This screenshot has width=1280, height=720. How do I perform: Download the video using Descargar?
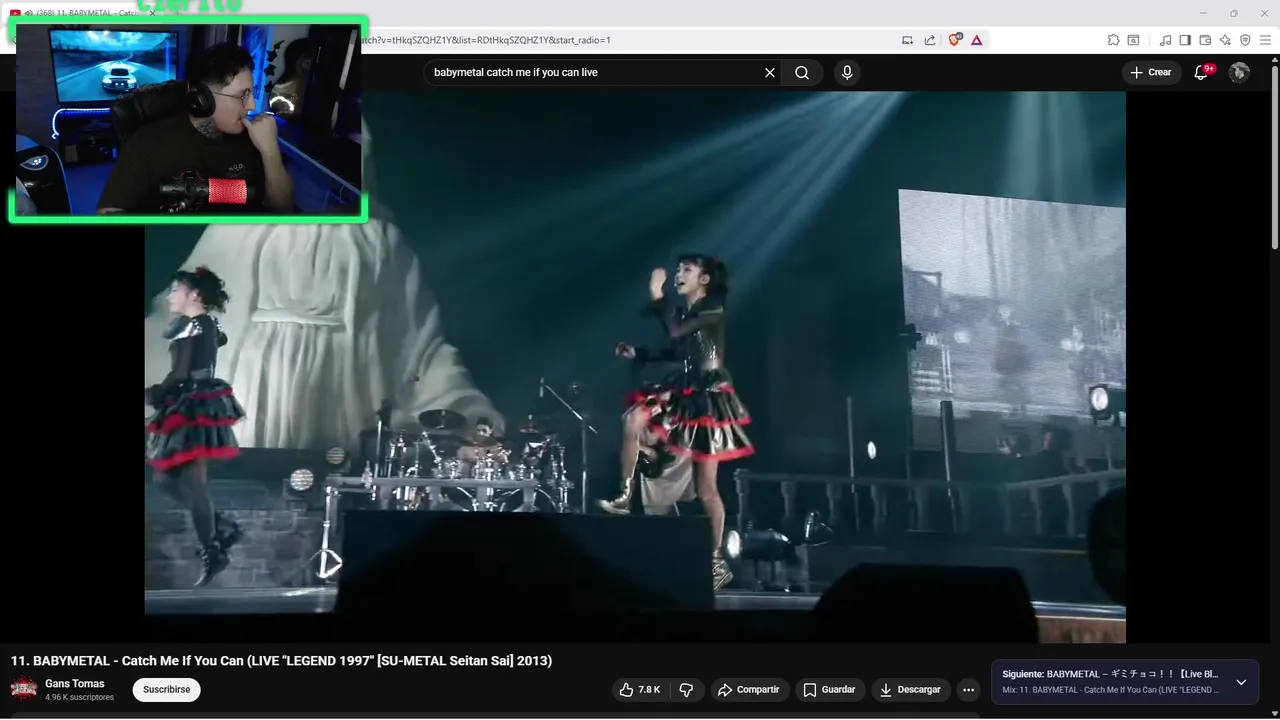click(x=910, y=690)
